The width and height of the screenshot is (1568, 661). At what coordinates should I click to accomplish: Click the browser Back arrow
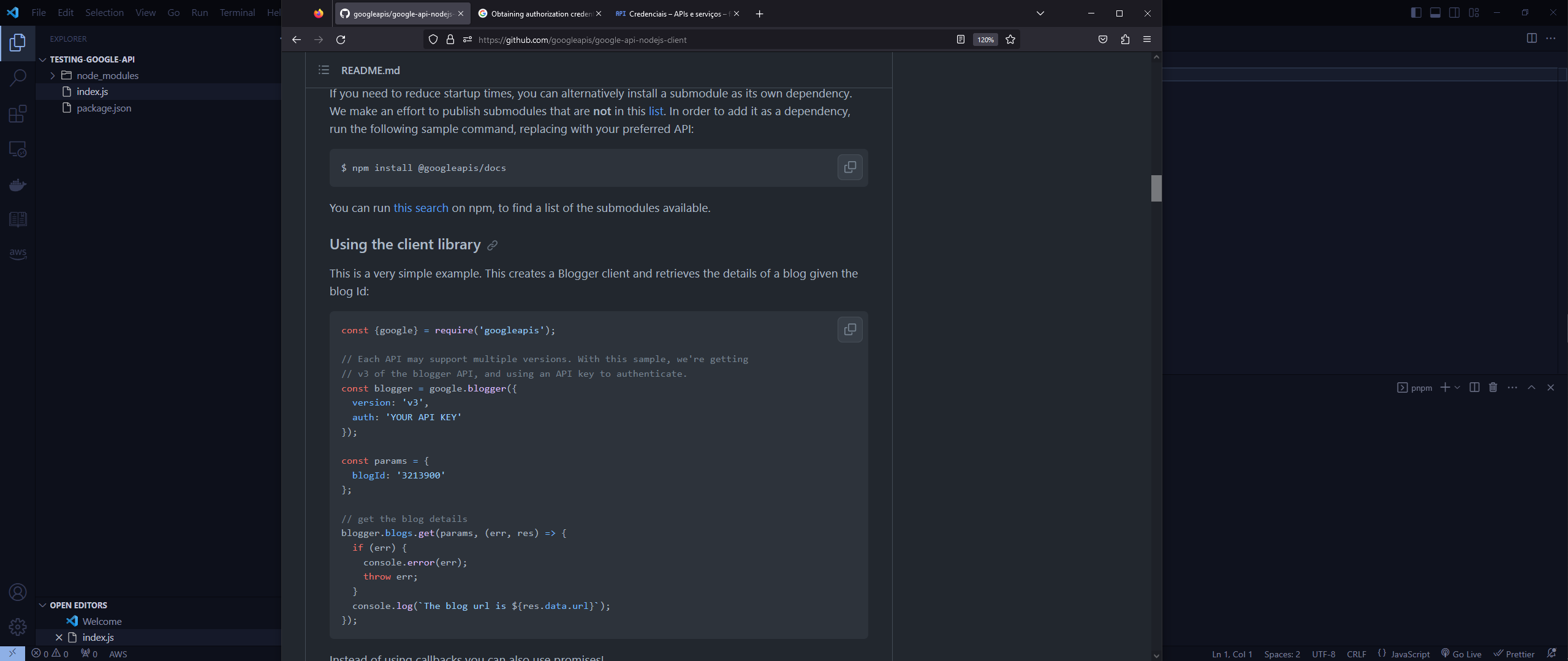coord(297,40)
